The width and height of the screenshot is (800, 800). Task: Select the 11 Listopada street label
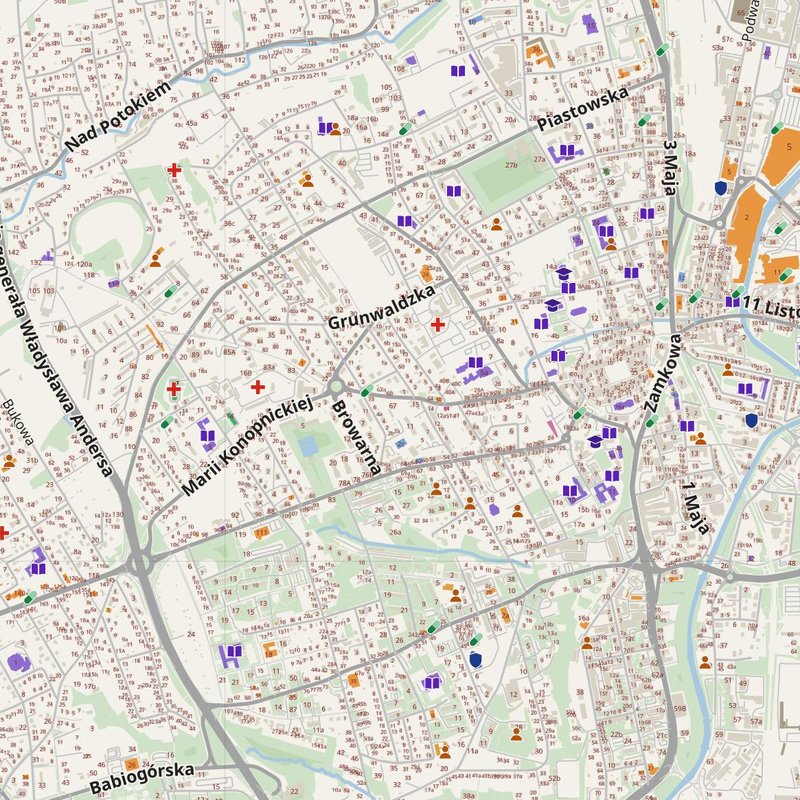[x=770, y=307]
